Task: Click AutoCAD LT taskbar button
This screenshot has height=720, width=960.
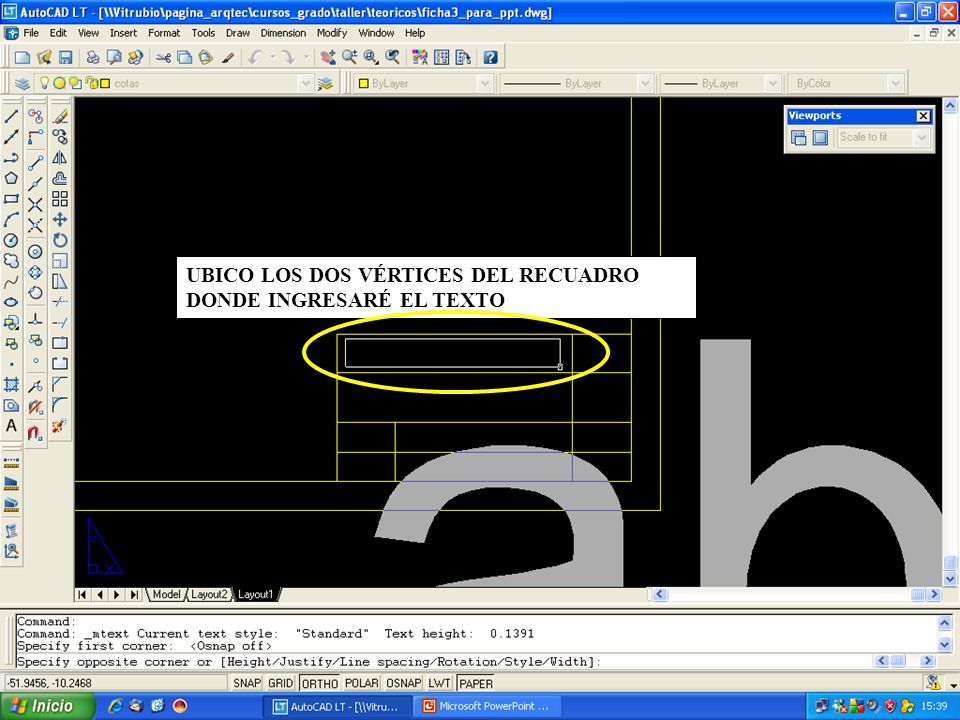Action: click(x=337, y=706)
